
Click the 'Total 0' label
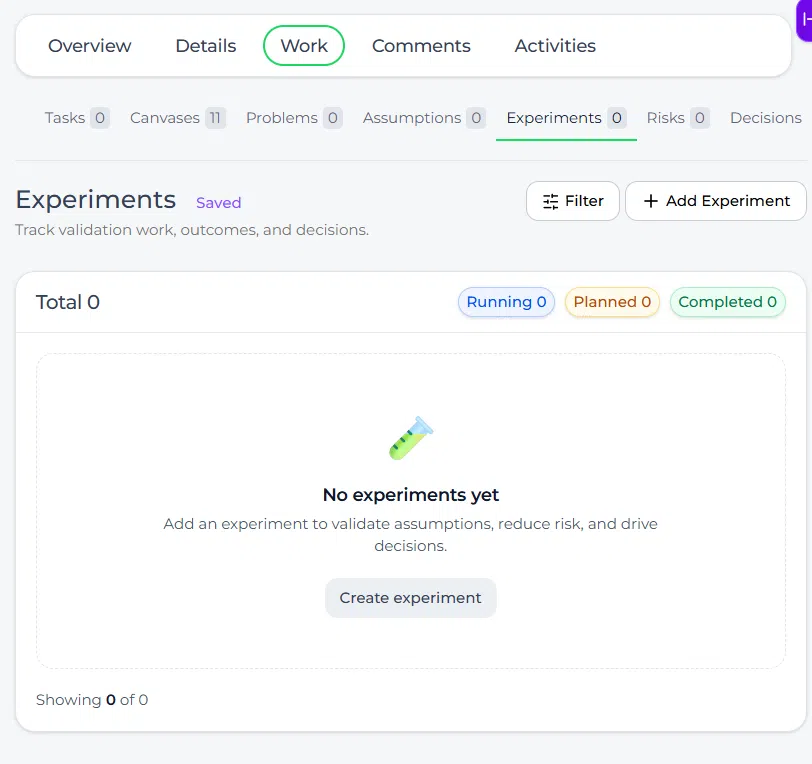(x=68, y=302)
